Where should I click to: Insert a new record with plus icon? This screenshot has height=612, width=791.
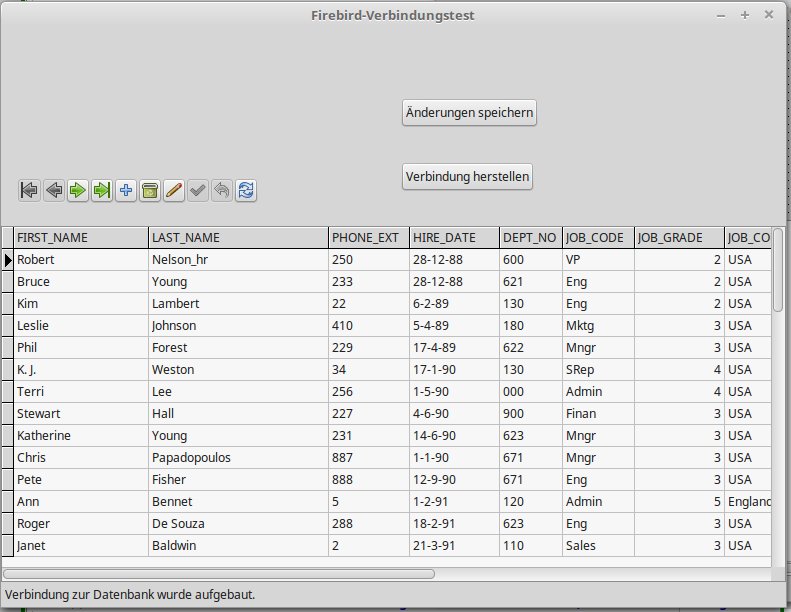tap(126, 190)
